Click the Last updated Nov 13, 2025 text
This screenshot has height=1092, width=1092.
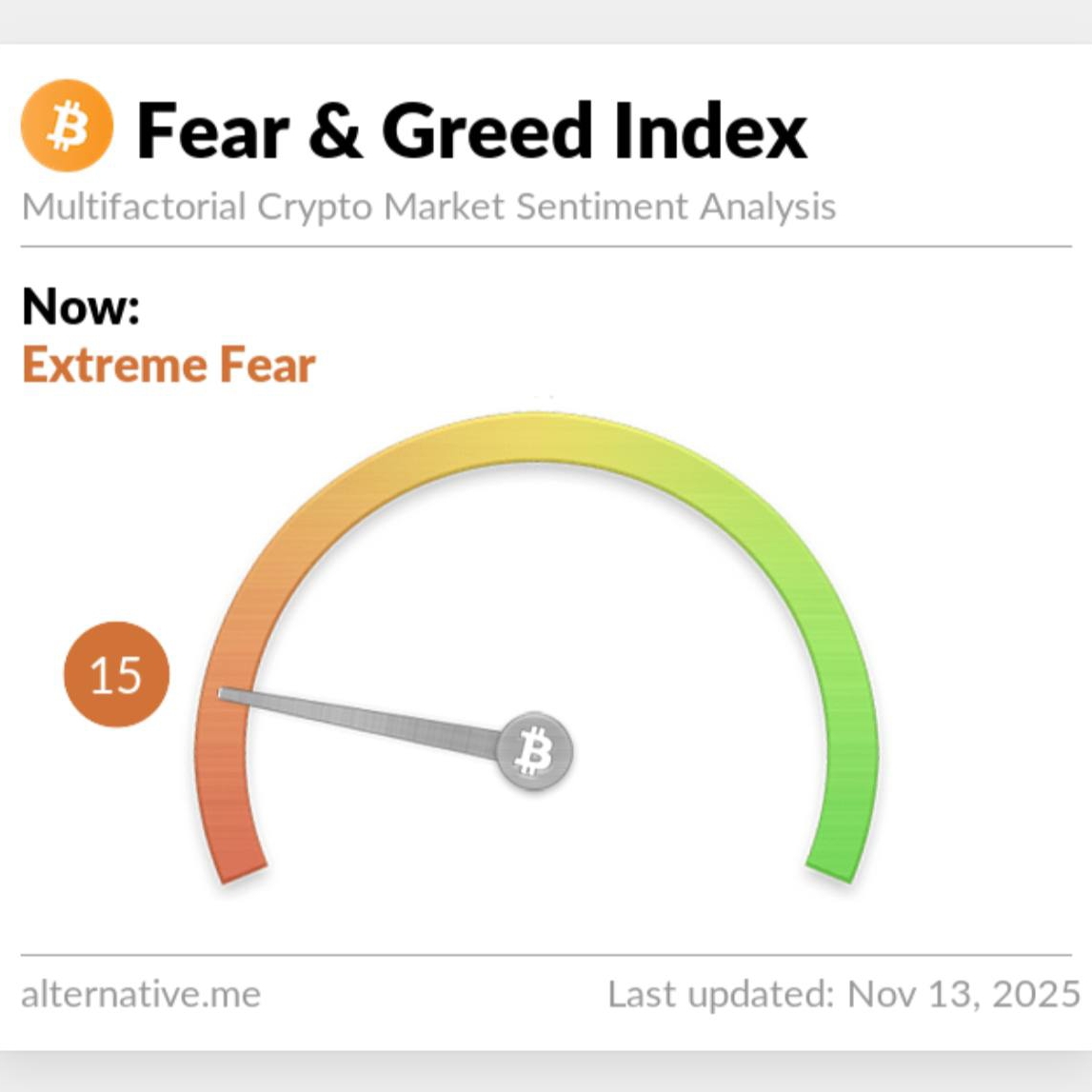click(x=844, y=994)
